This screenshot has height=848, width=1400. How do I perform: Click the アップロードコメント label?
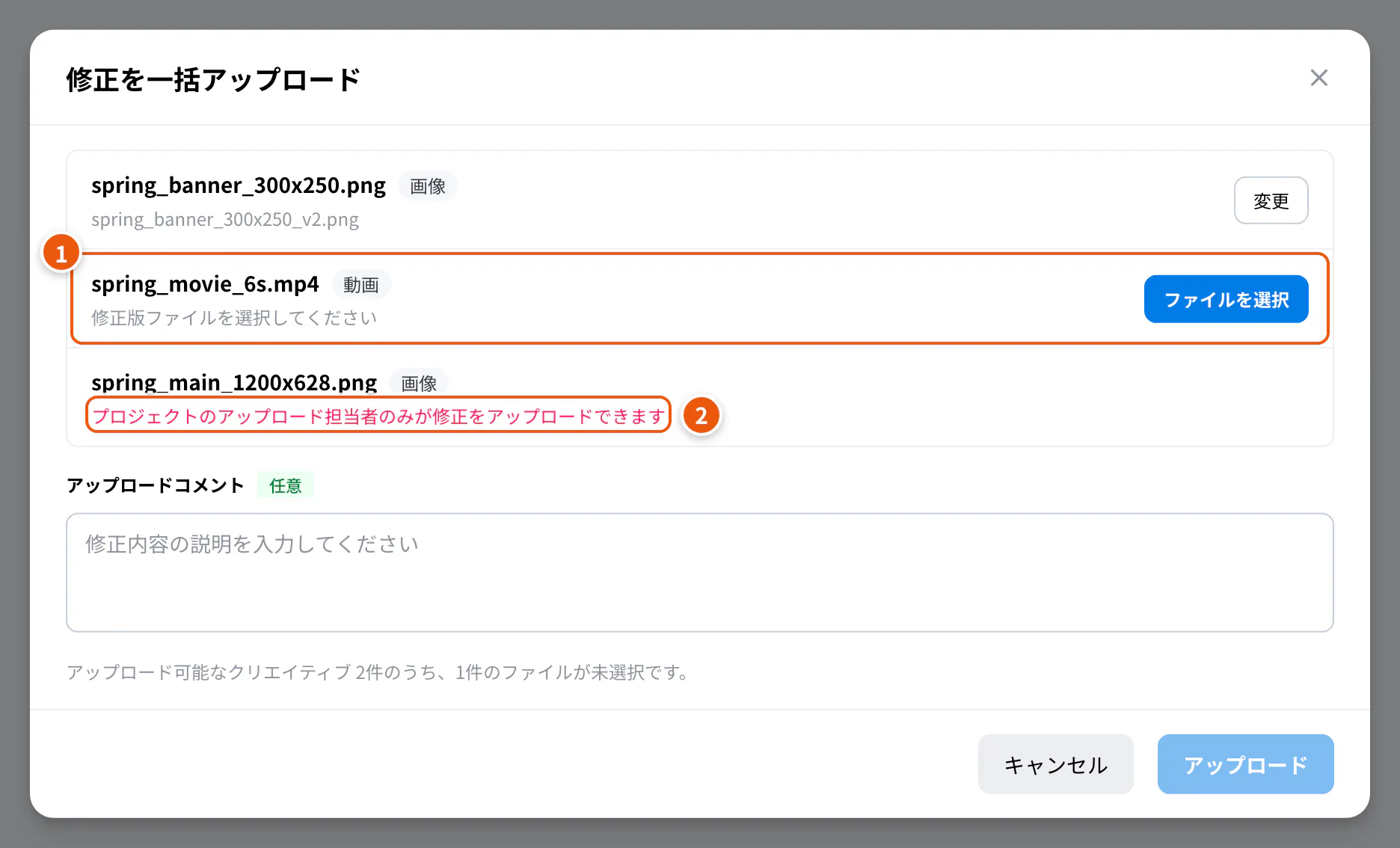click(x=156, y=485)
